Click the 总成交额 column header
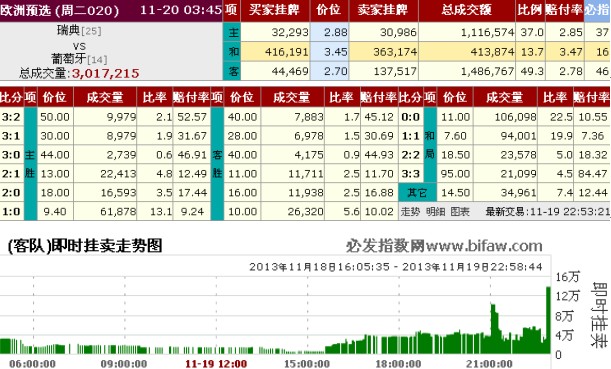 [467, 10]
